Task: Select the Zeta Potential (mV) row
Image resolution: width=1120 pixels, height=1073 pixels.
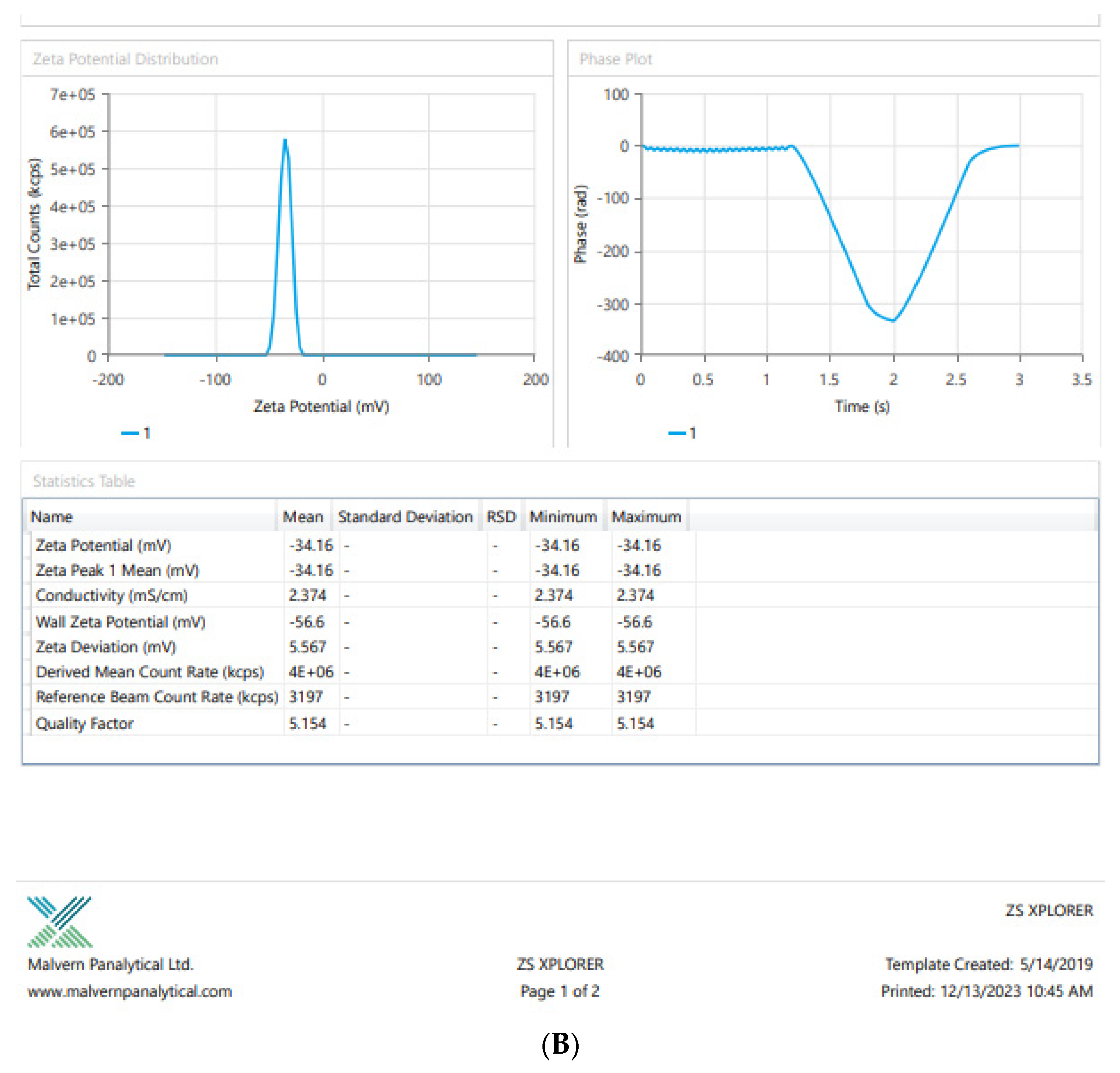Action: point(104,545)
